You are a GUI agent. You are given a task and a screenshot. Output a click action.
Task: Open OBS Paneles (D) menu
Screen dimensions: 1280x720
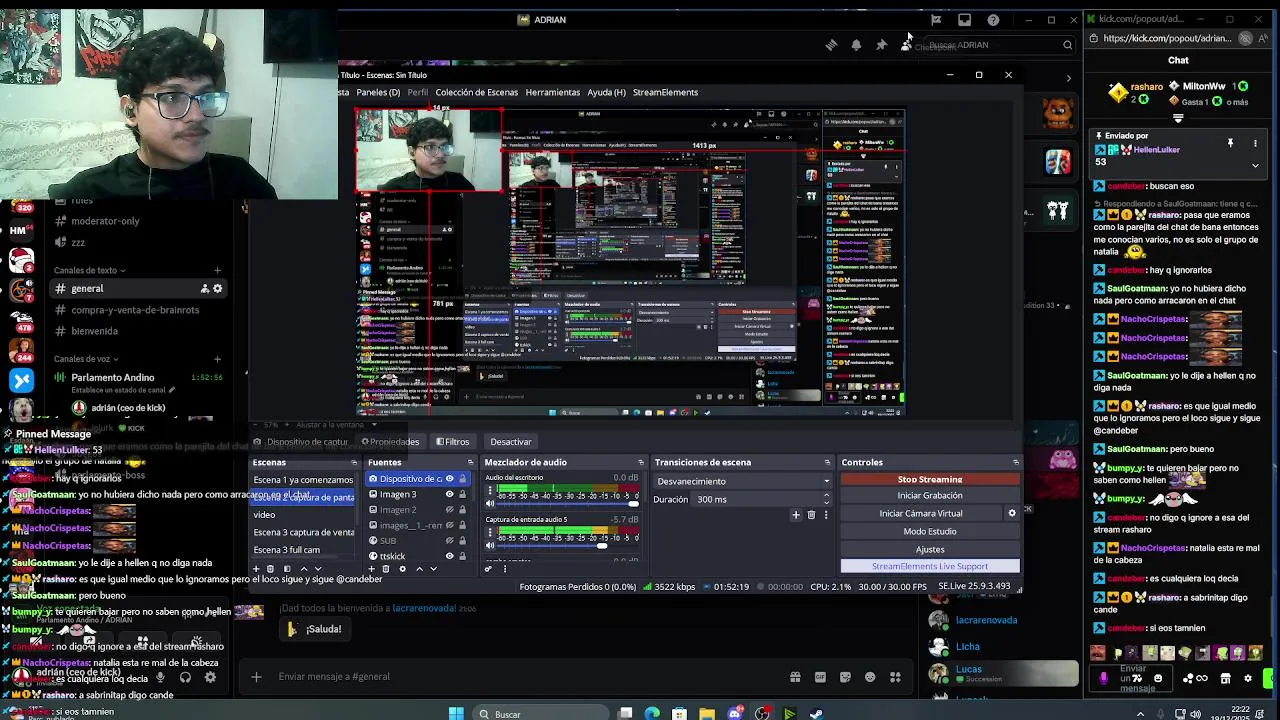point(378,92)
